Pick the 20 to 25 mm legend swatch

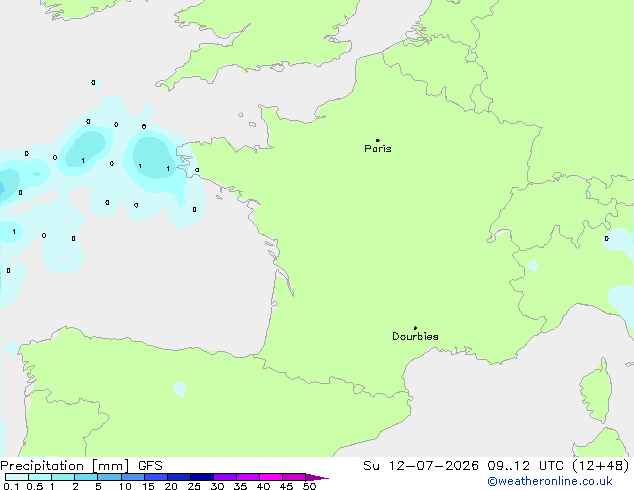(x=178, y=477)
